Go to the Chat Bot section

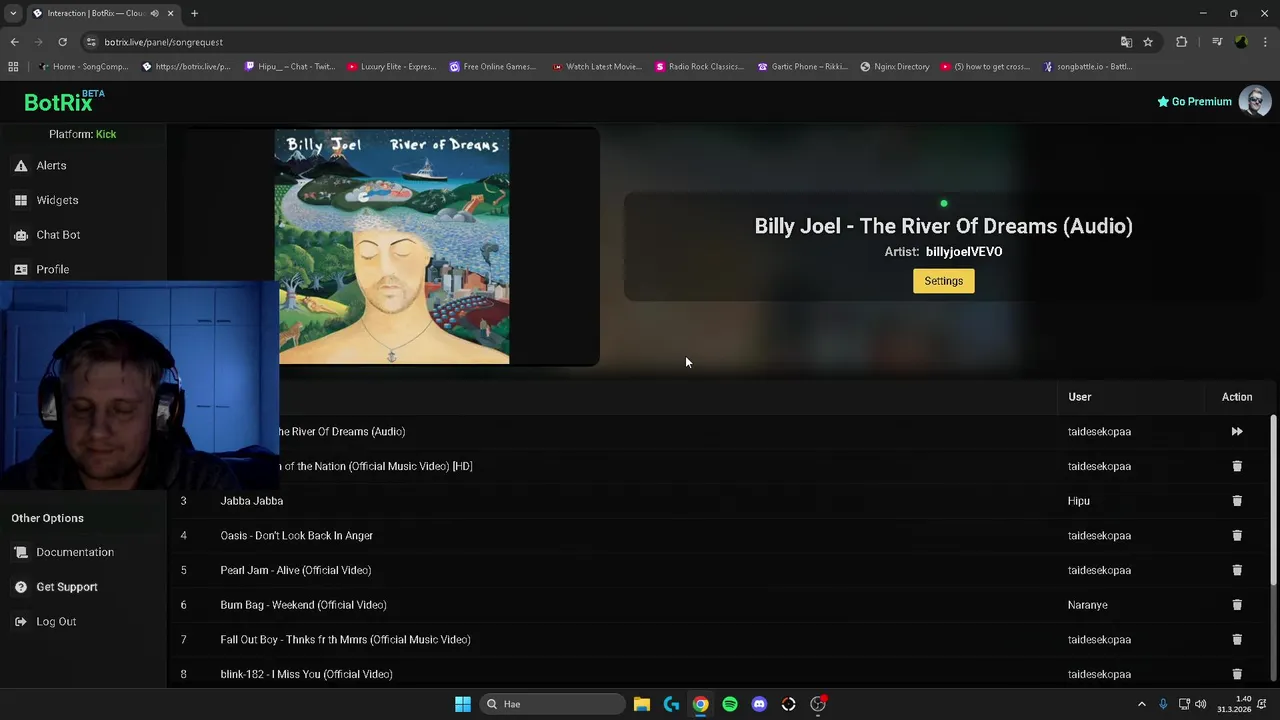pyautogui.click(x=58, y=235)
